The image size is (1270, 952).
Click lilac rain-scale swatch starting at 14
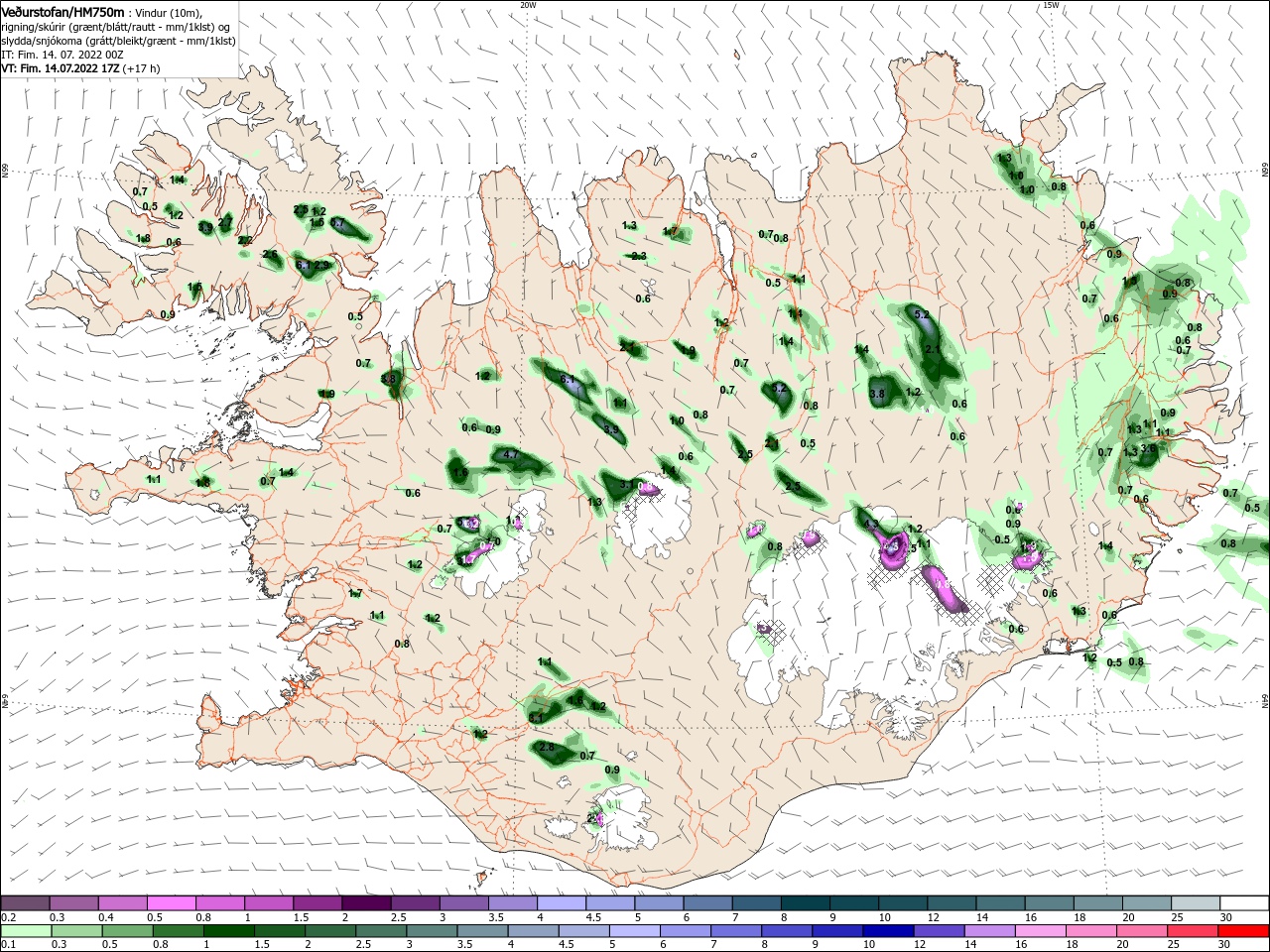click(989, 931)
